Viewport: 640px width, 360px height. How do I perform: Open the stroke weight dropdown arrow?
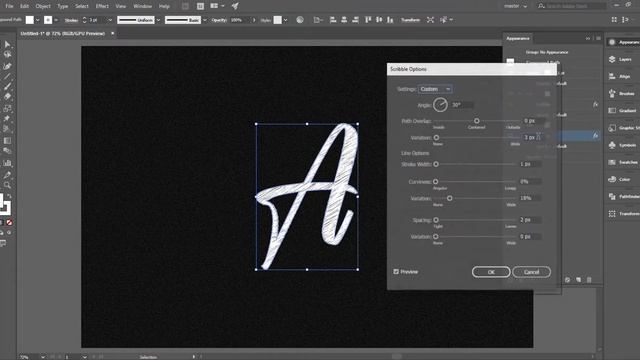pos(110,20)
